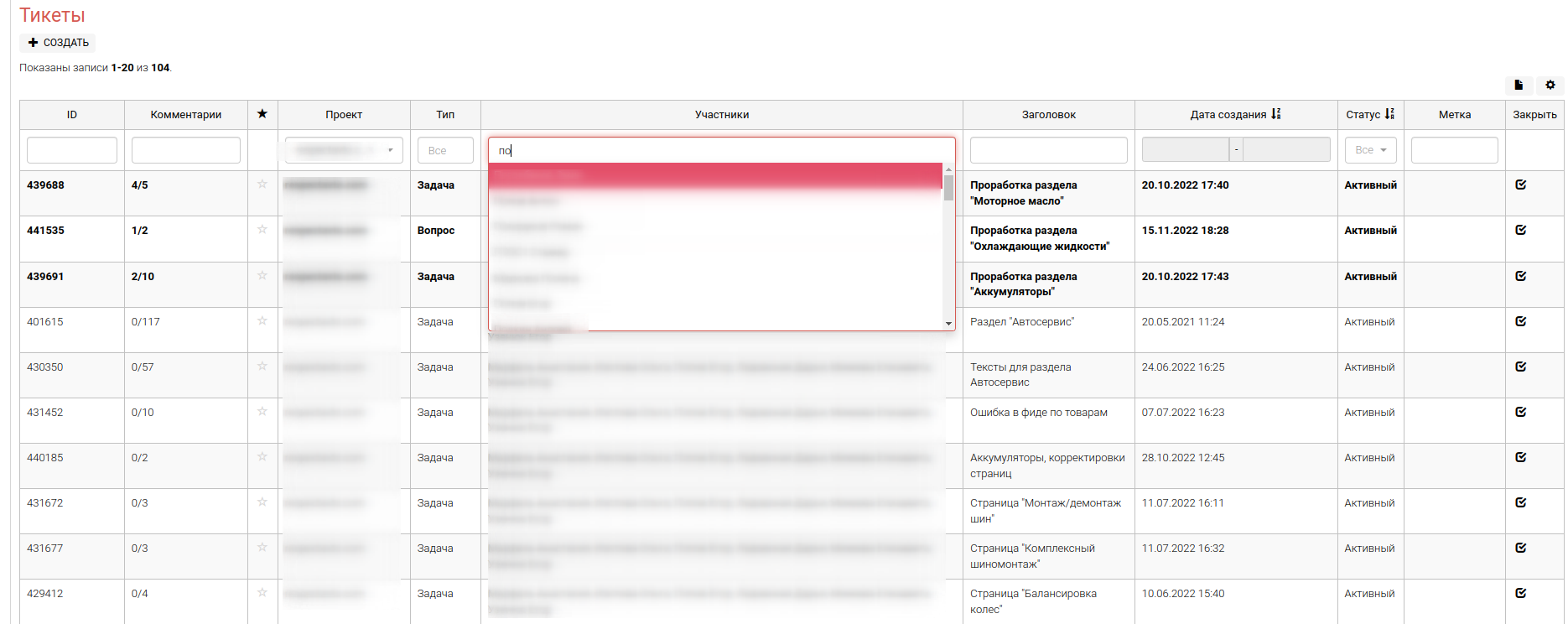The width and height of the screenshot is (1568, 624).
Task: Sort table by Заголовок column header
Action: [1048, 115]
